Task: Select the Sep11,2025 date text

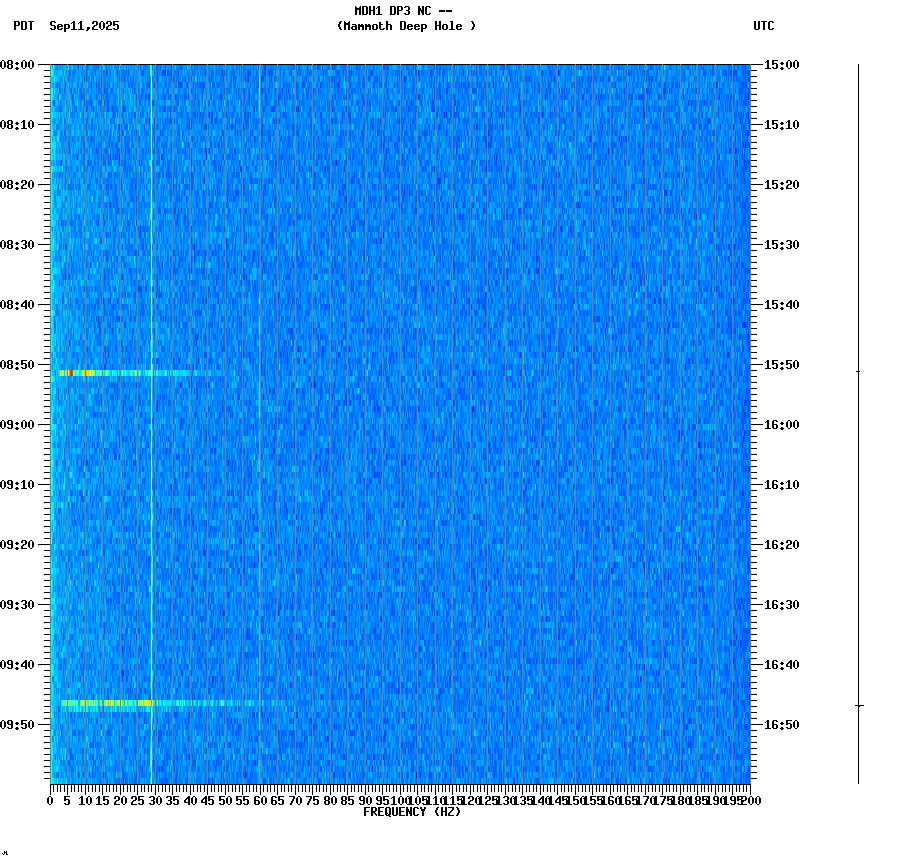Action: (x=83, y=27)
